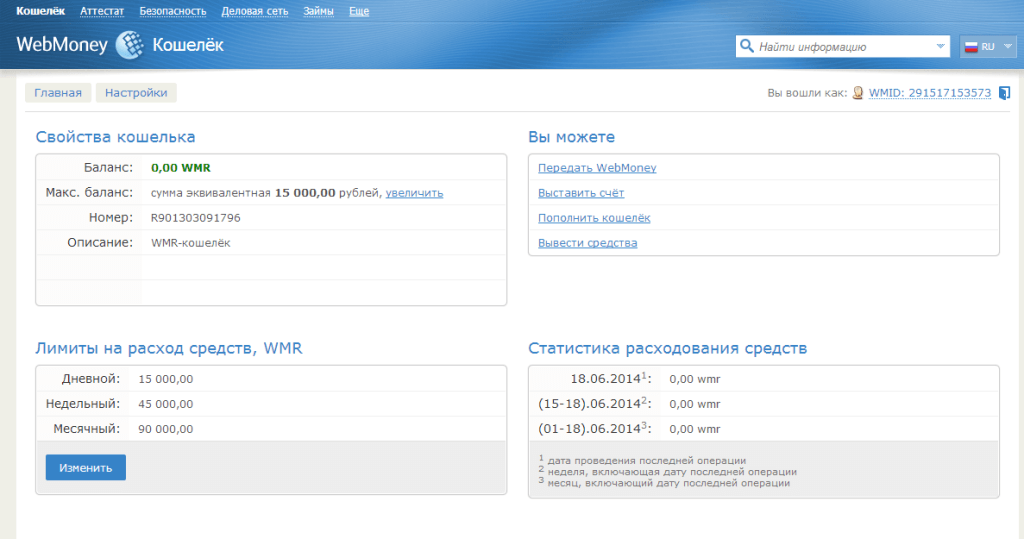The width and height of the screenshot is (1024, 539).
Task: Open the Аттестат top menu item
Action: (x=101, y=11)
